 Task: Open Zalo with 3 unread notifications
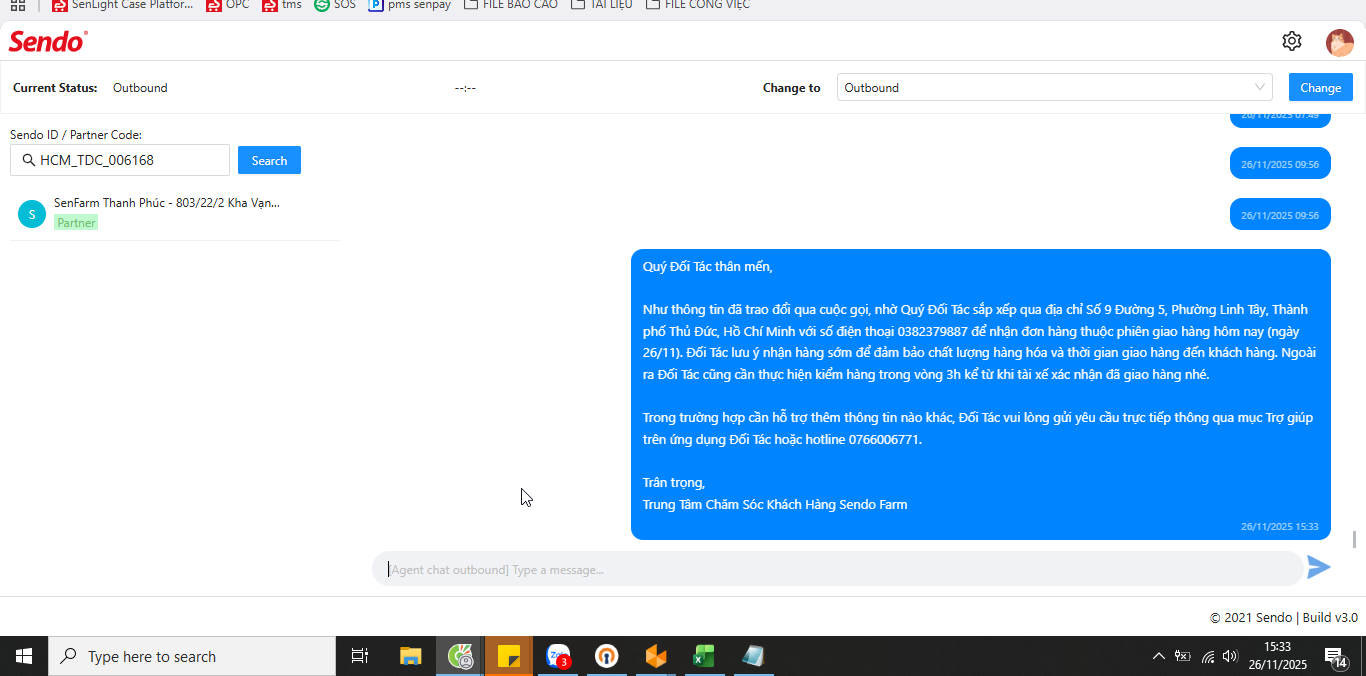point(558,656)
